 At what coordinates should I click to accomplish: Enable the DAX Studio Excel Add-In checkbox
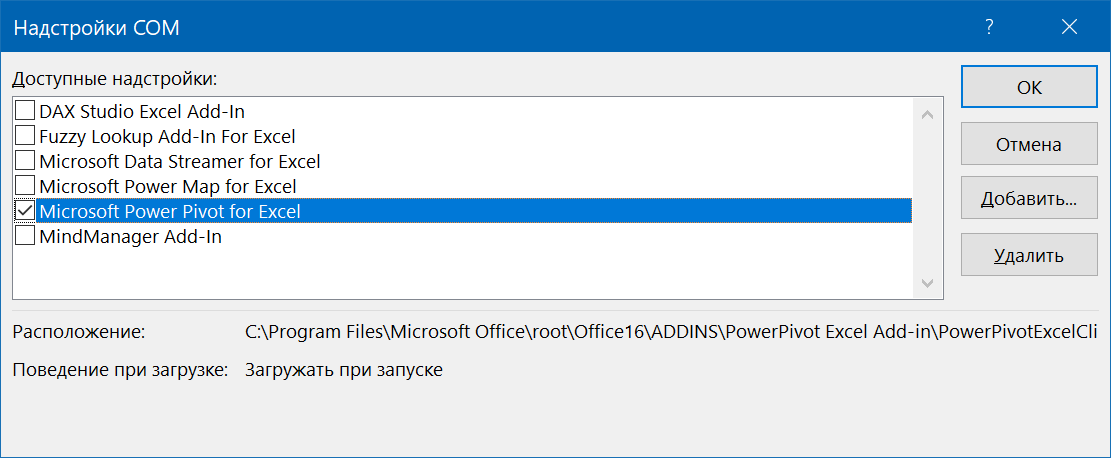click(25, 110)
